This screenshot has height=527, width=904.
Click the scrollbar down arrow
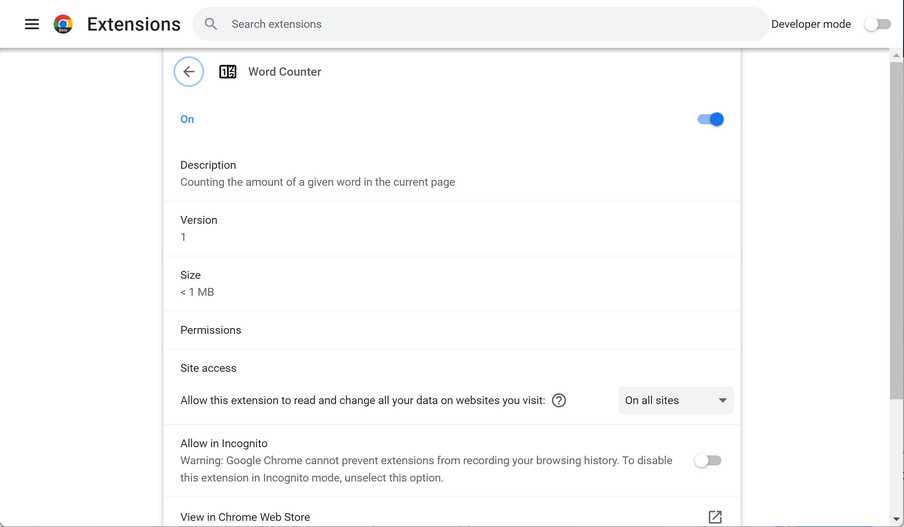pyautogui.click(x=896, y=519)
